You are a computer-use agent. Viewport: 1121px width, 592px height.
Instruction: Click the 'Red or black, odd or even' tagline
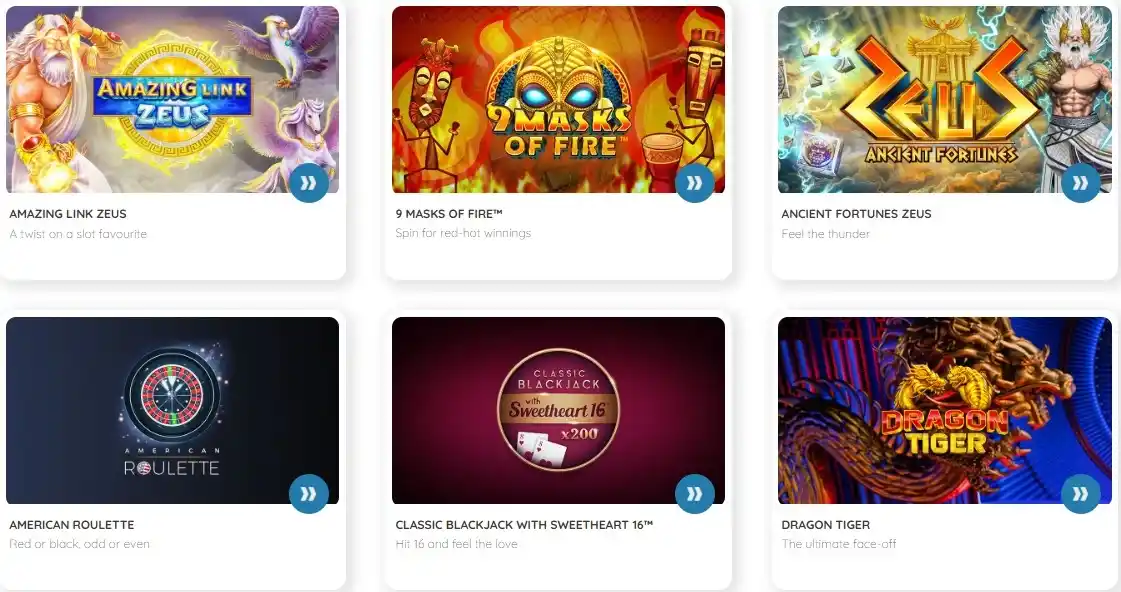coord(79,544)
